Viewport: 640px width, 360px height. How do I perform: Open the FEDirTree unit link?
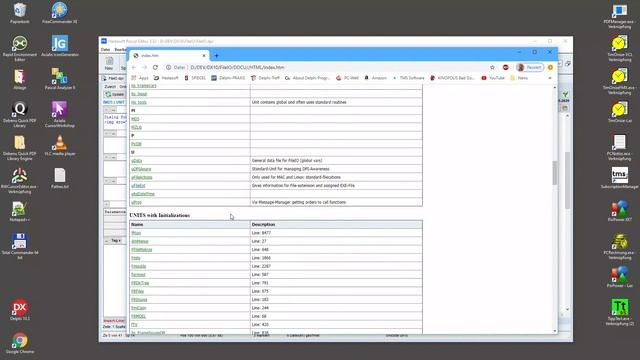[140, 283]
